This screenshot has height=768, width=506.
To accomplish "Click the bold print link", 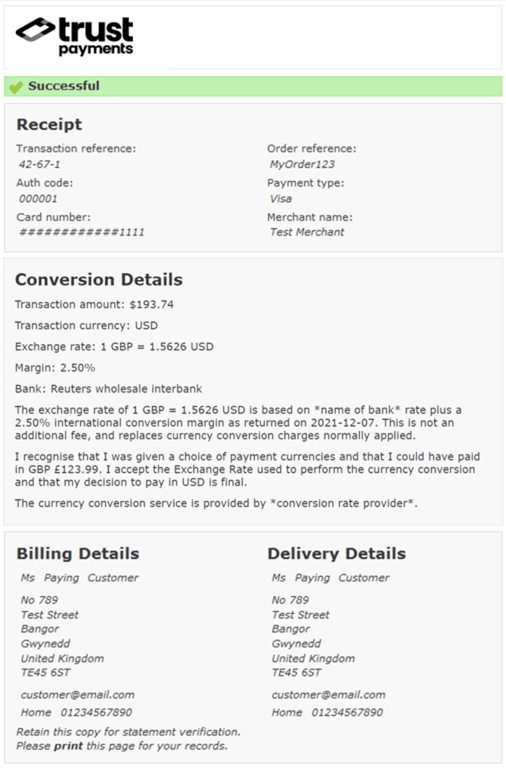I will tap(68, 746).
